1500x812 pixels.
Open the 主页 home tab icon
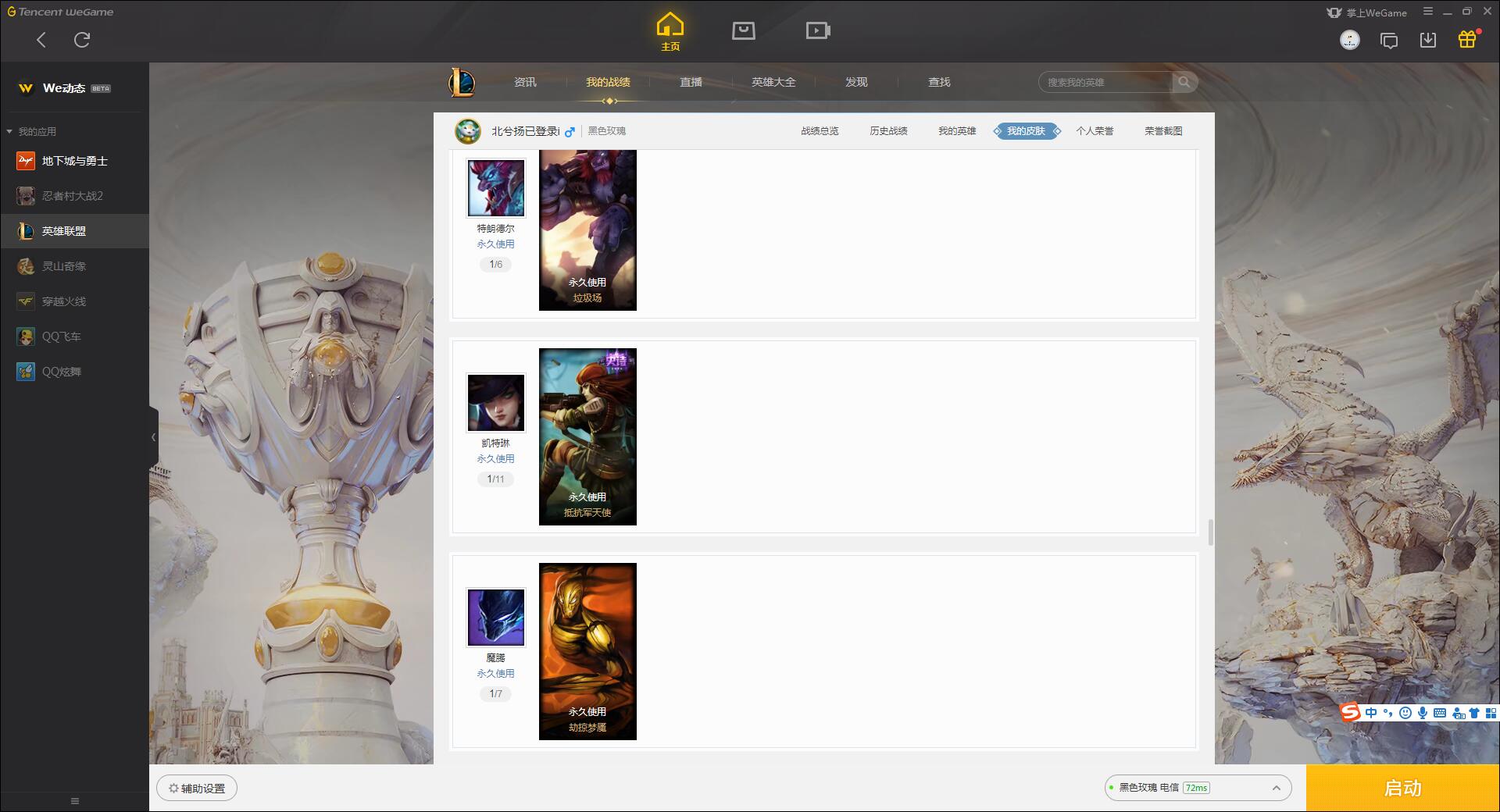[670, 32]
